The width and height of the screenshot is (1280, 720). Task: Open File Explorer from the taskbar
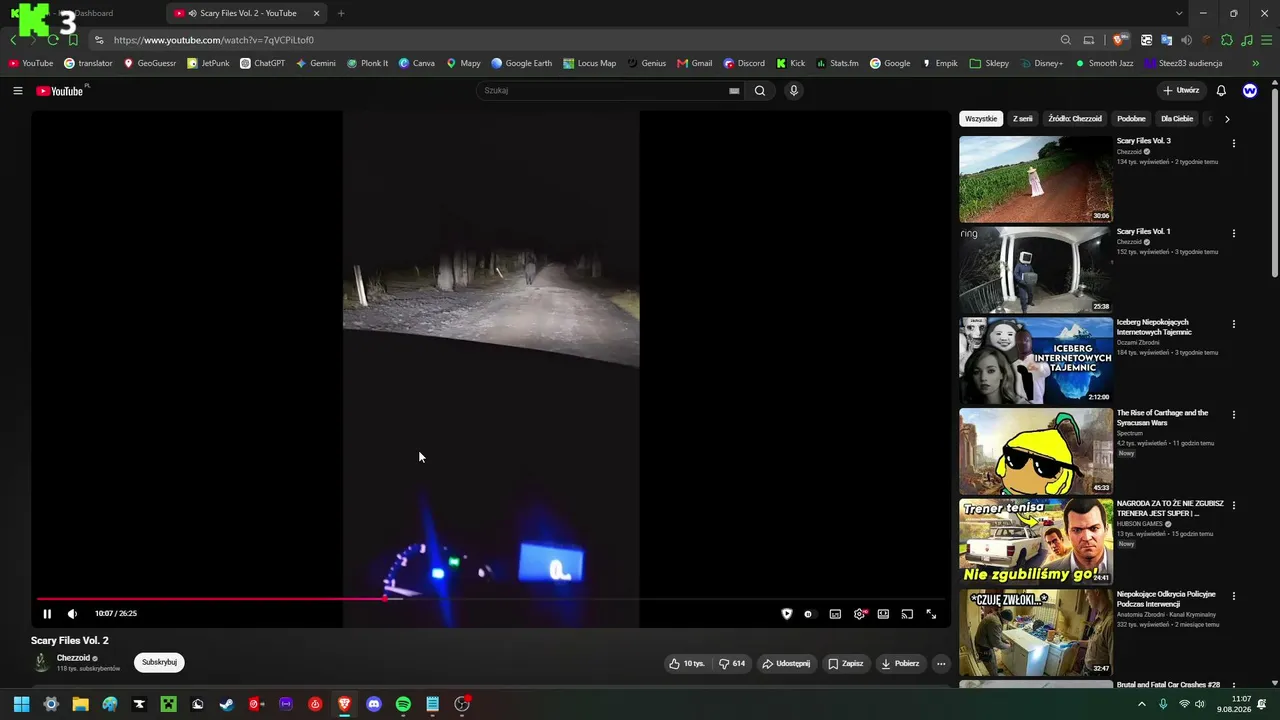(80, 704)
